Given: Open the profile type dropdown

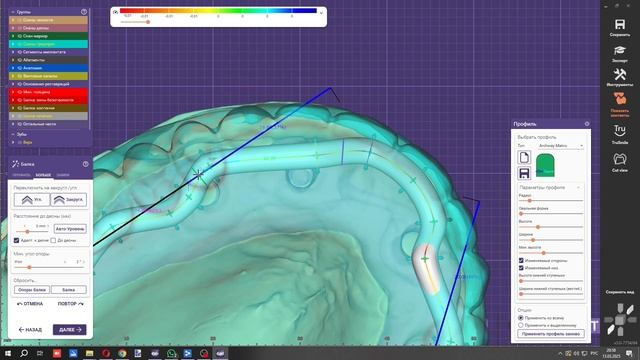Looking at the screenshot, I should [560, 146].
